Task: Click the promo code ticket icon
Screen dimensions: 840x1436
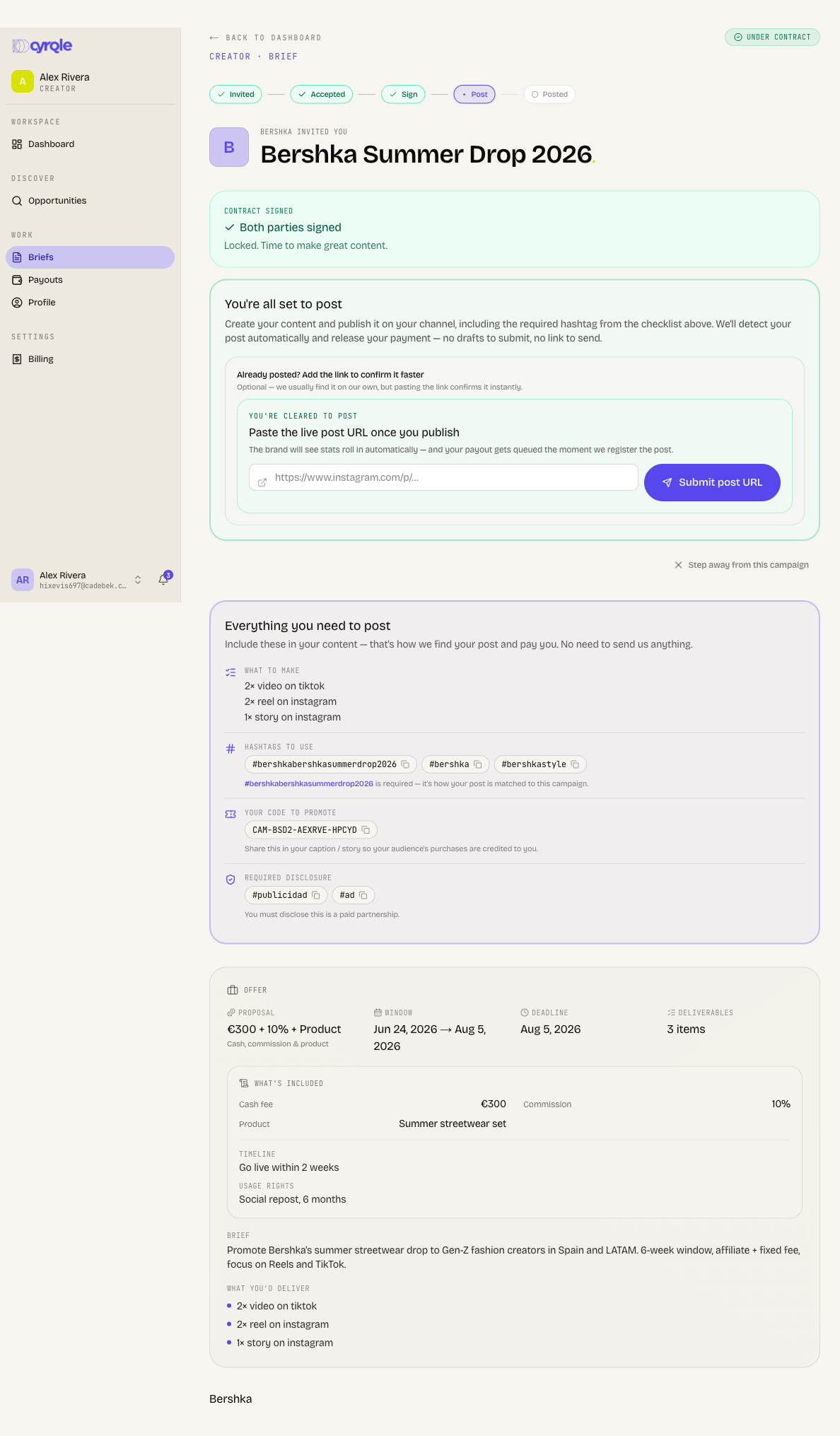Action: pos(231,815)
